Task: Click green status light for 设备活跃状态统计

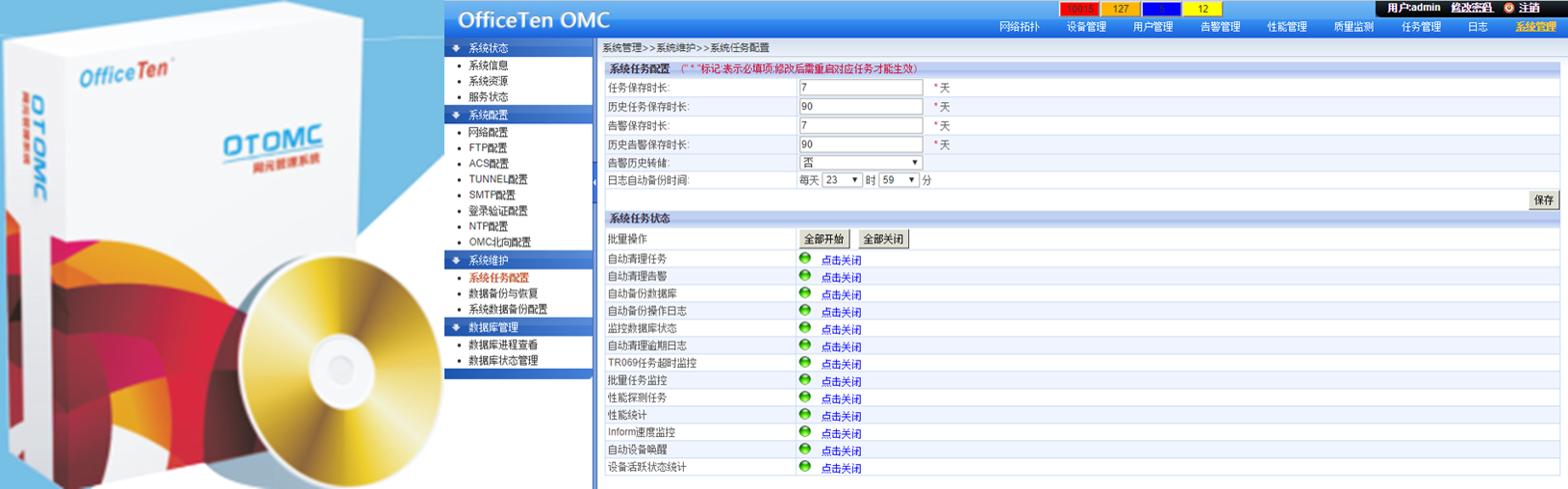Action: pos(805,466)
